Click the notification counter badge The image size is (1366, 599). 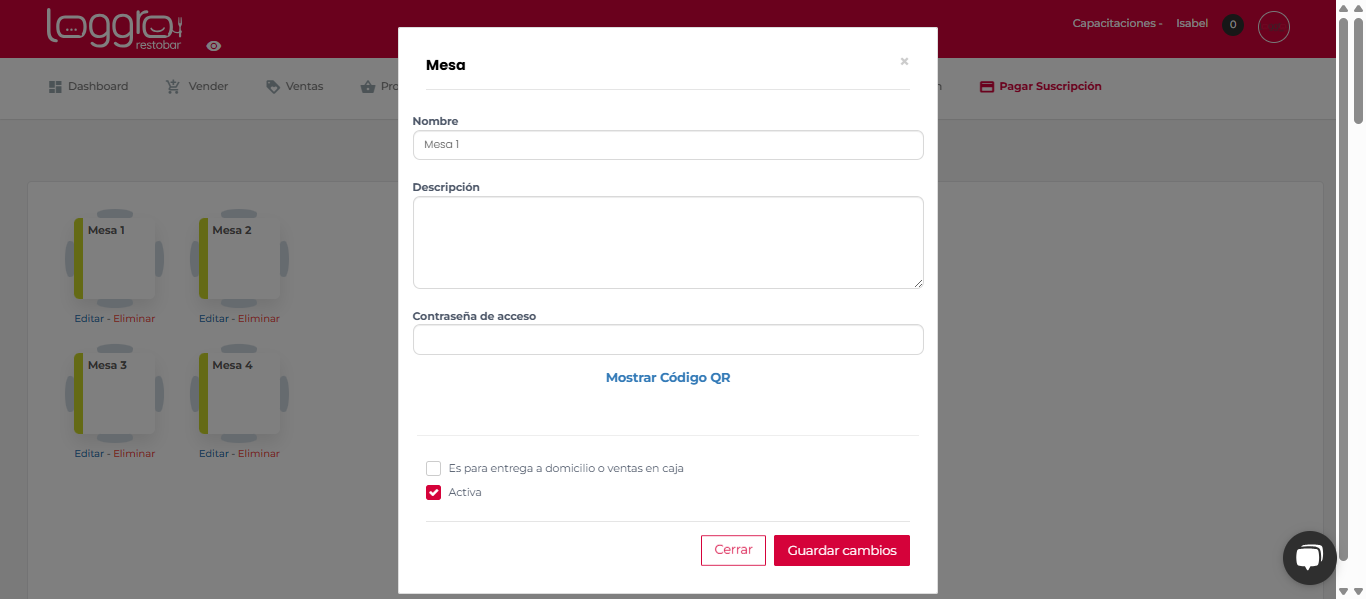tap(1233, 25)
